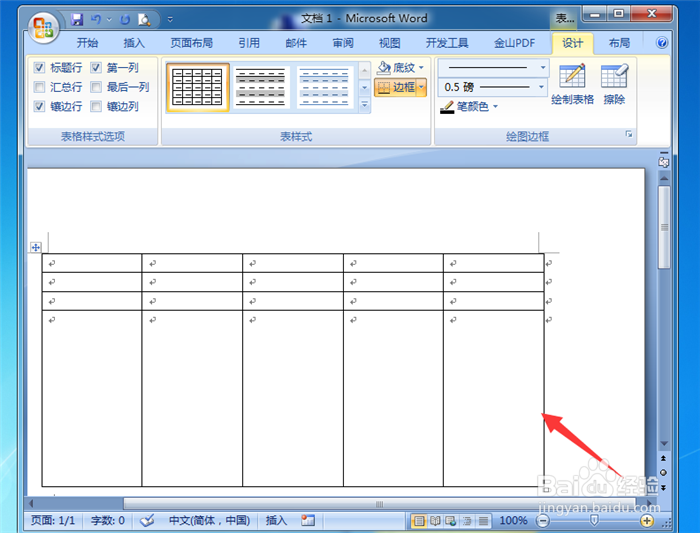Click the 底纹 shading paint bucket
This screenshot has width=700, height=533.
tap(383, 68)
